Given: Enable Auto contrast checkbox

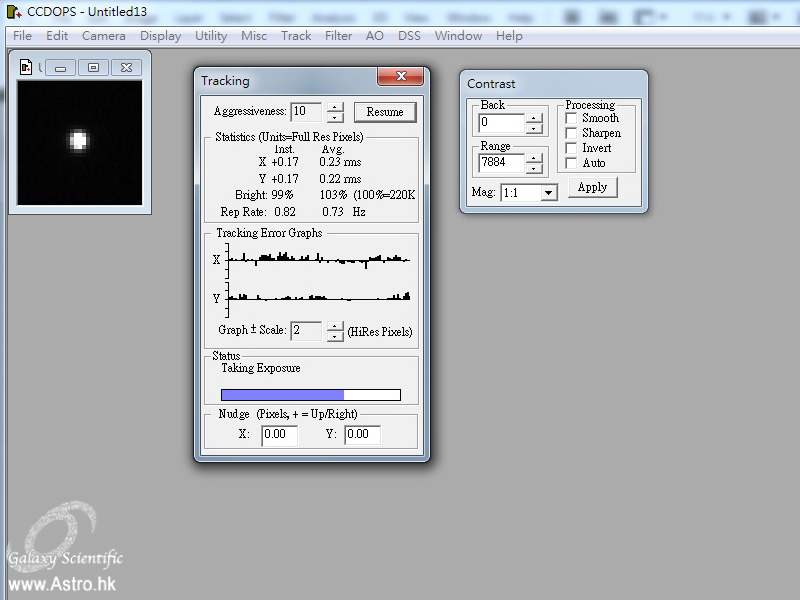Looking at the screenshot, I should tap(571, 163).
